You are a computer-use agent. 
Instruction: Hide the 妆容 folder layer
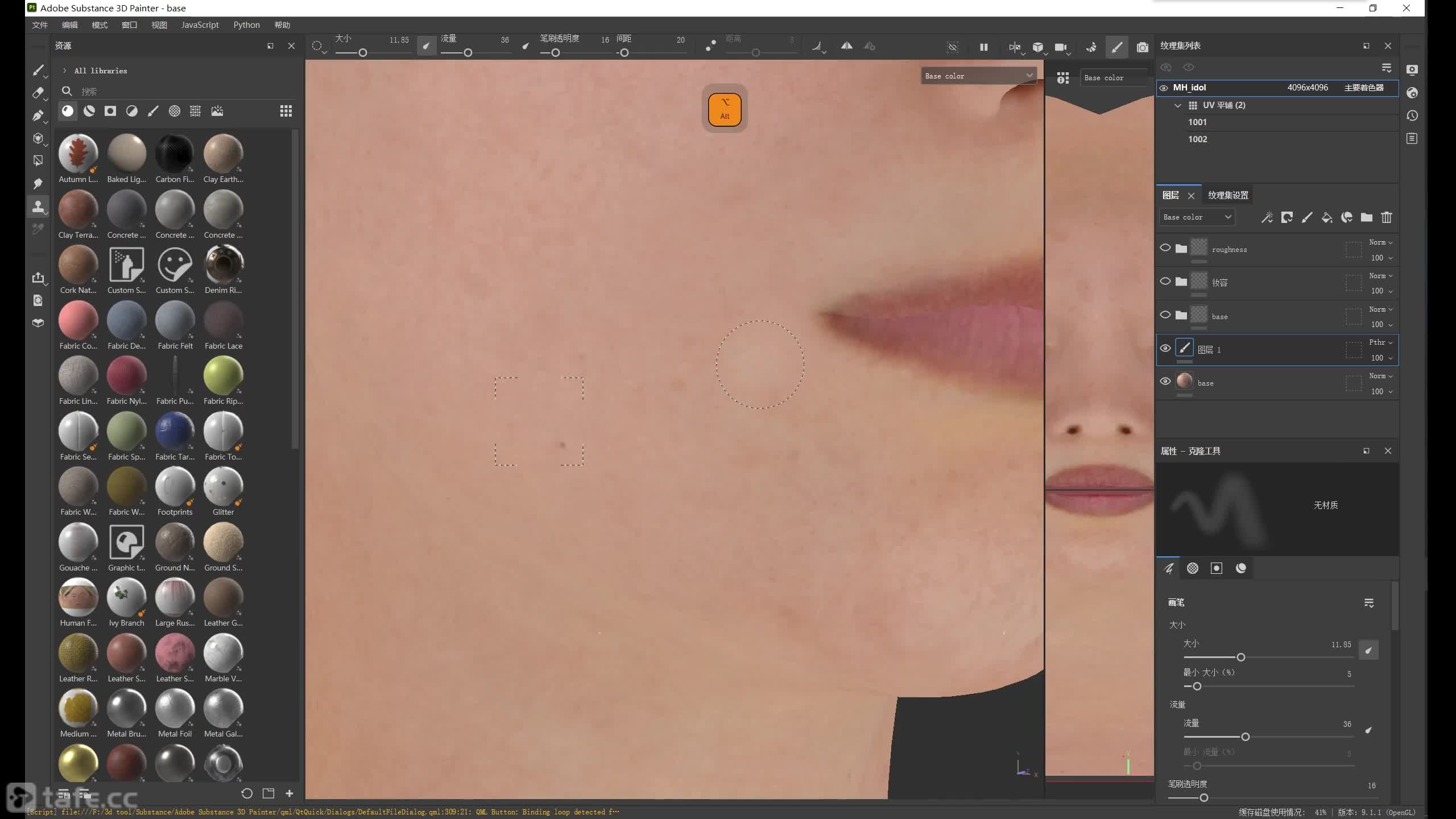click(x=1165, y=281)
